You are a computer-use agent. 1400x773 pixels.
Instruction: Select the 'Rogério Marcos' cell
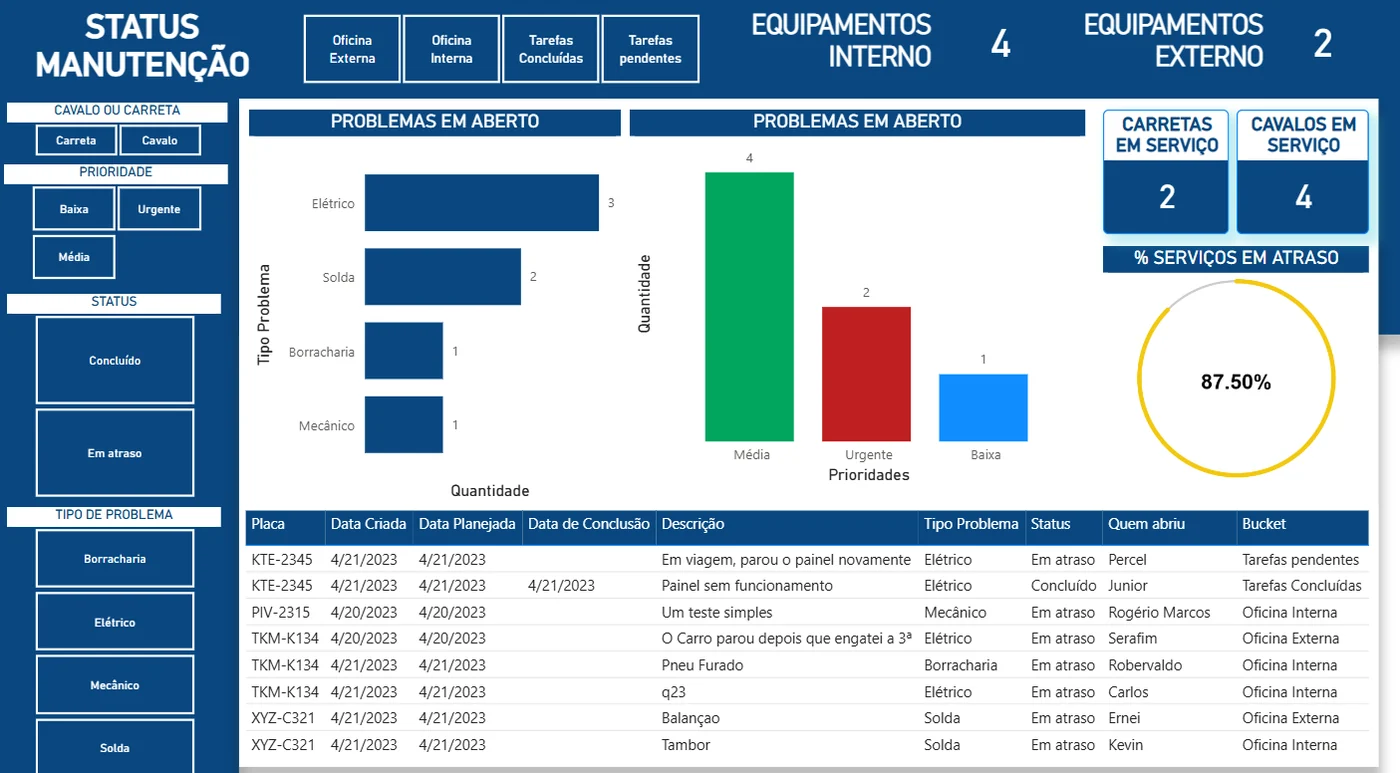coord(1159,612)
